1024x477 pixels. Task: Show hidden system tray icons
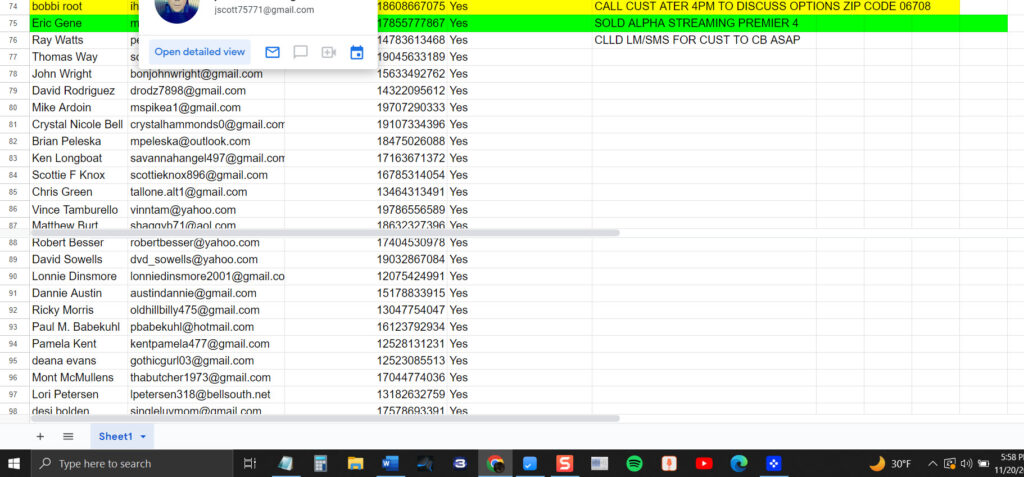tap(932, 463)
